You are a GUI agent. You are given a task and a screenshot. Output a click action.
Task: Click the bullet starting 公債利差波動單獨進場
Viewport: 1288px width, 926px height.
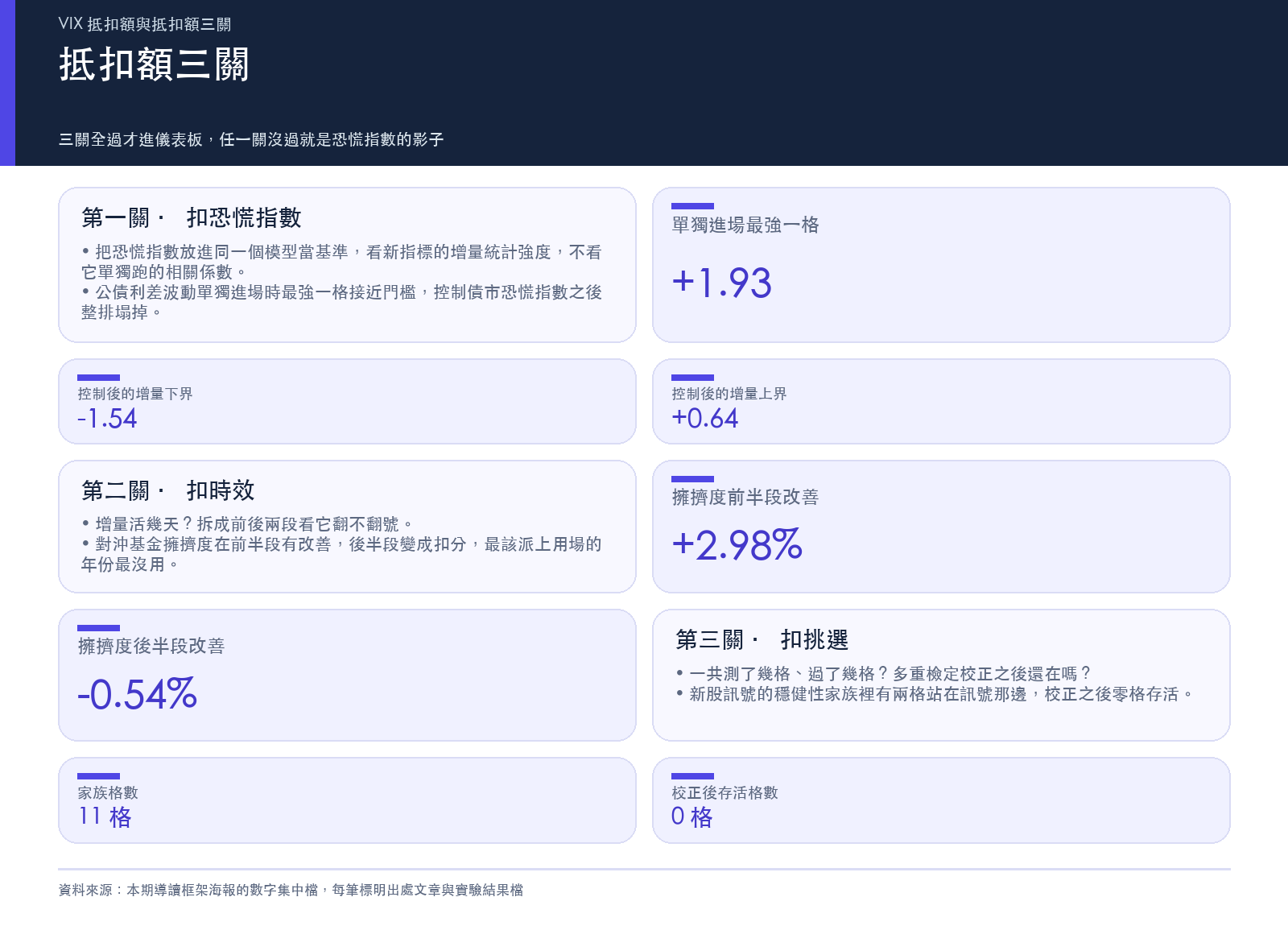[342, 302]
